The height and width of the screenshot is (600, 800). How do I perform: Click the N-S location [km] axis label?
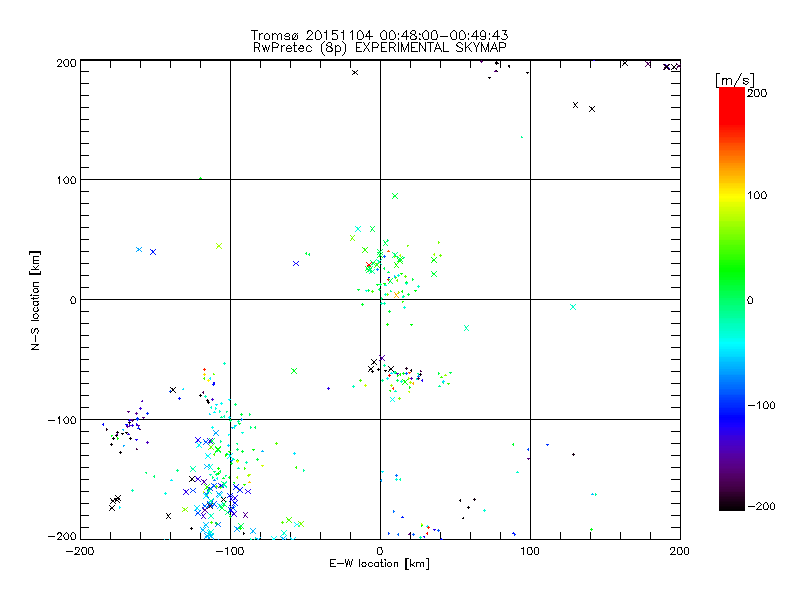pos(35,300)
